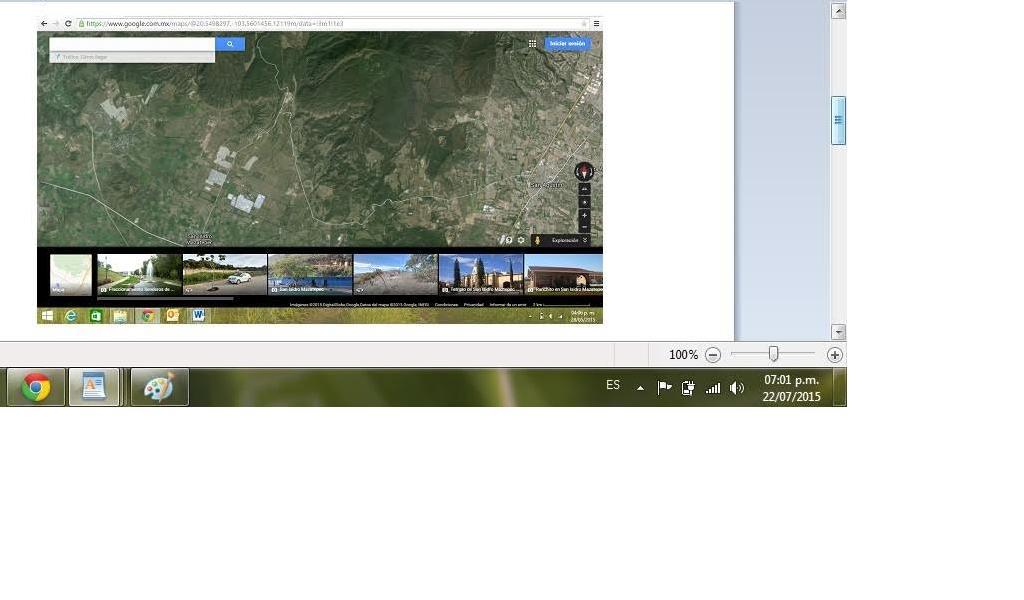The width and height of the screenshot is (1024, 600).
Task: Open the ES input language selector
Action: pos(613,386)
